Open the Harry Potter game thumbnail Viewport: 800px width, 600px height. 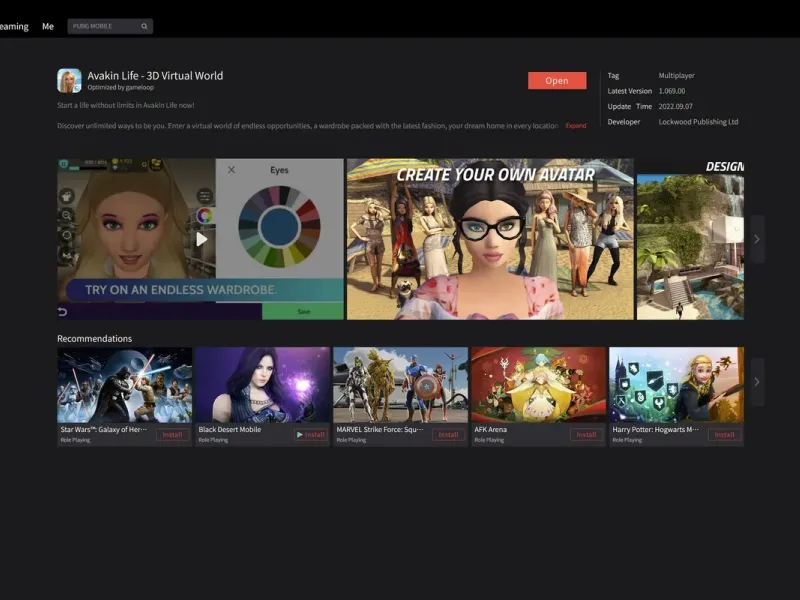pos(677,385)
